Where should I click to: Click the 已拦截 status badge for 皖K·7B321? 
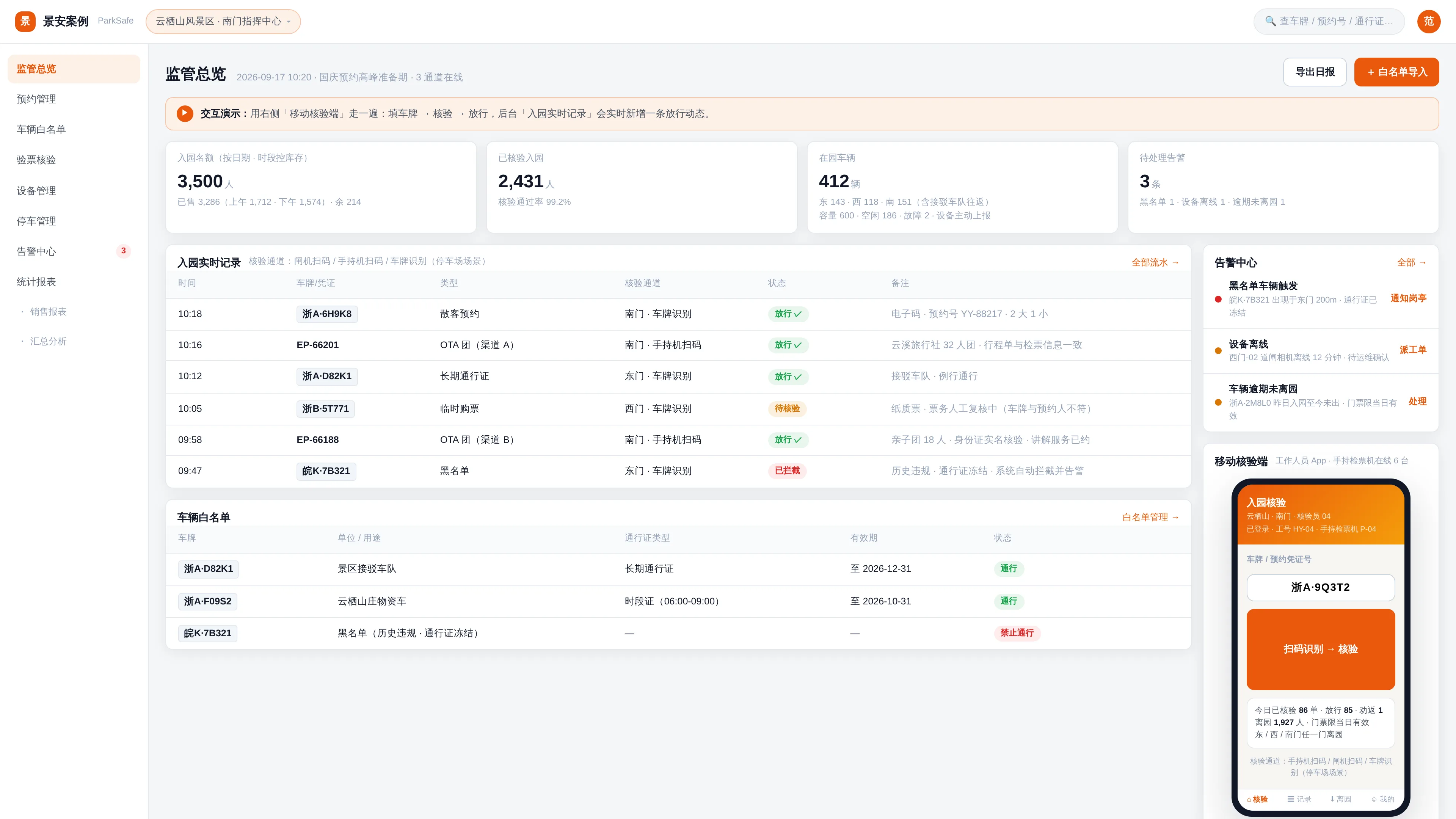click(787, 471)
